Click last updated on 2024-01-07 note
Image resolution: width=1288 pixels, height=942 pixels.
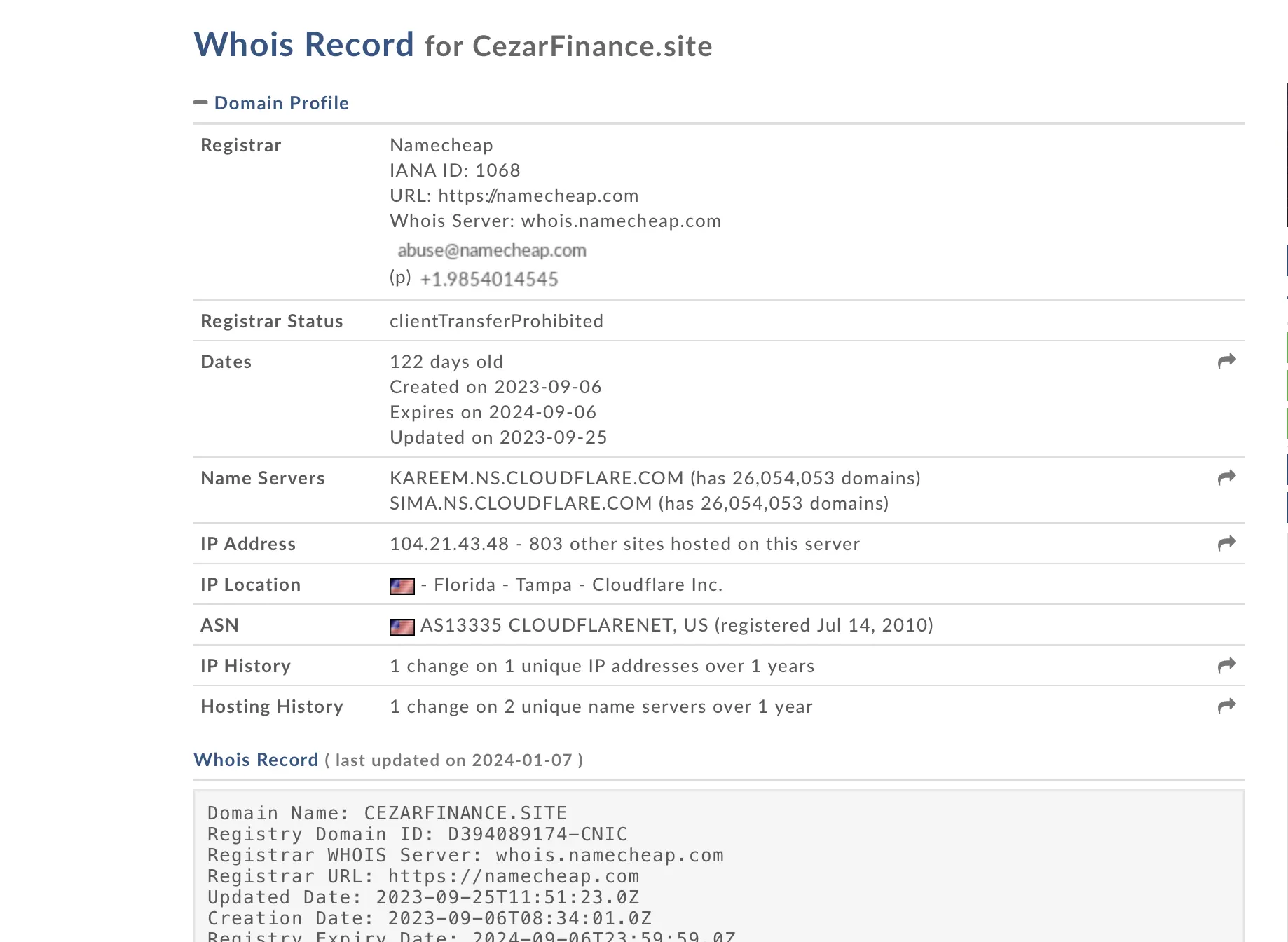453,760
